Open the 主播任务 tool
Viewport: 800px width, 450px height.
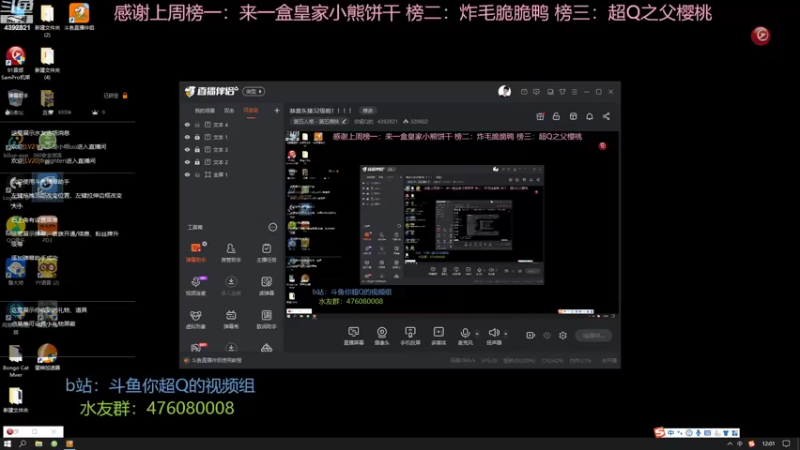coord(266,252)
